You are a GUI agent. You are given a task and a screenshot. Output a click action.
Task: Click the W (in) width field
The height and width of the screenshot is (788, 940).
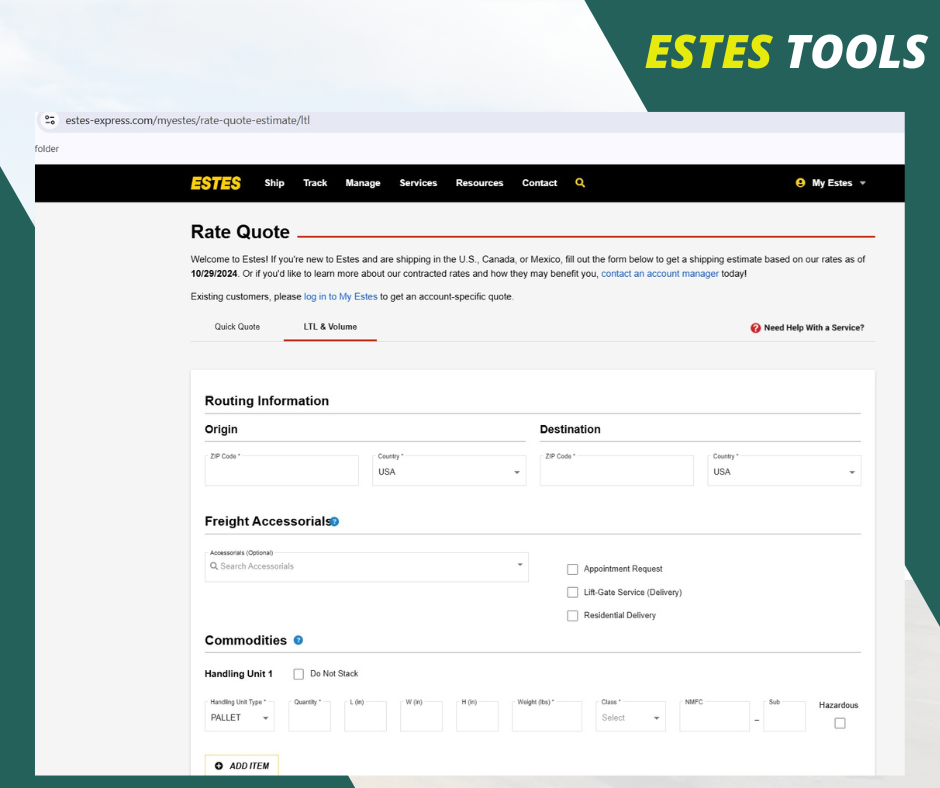click(x=421, y=717)
